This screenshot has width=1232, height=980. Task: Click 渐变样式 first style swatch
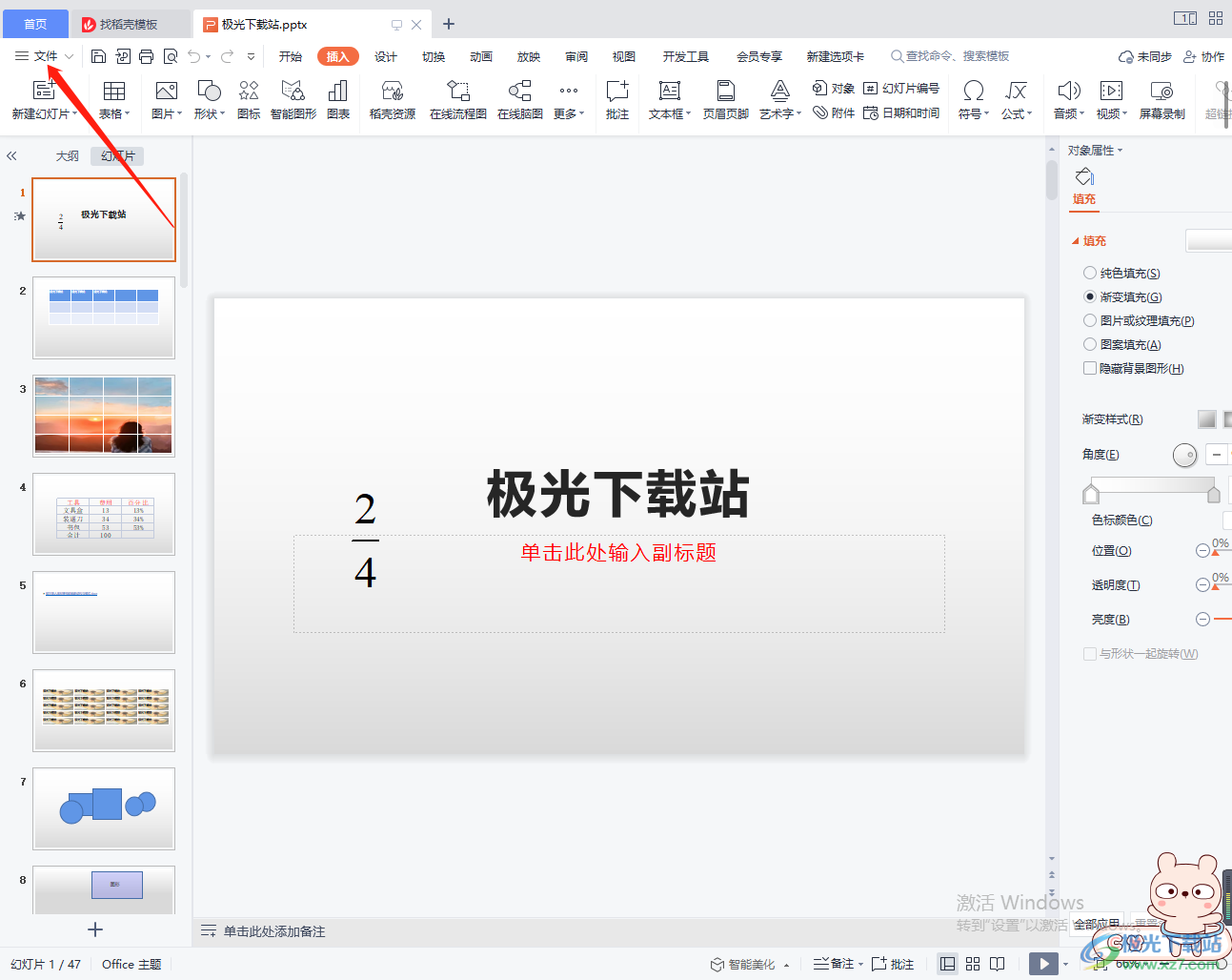[x=1207, y=419]
